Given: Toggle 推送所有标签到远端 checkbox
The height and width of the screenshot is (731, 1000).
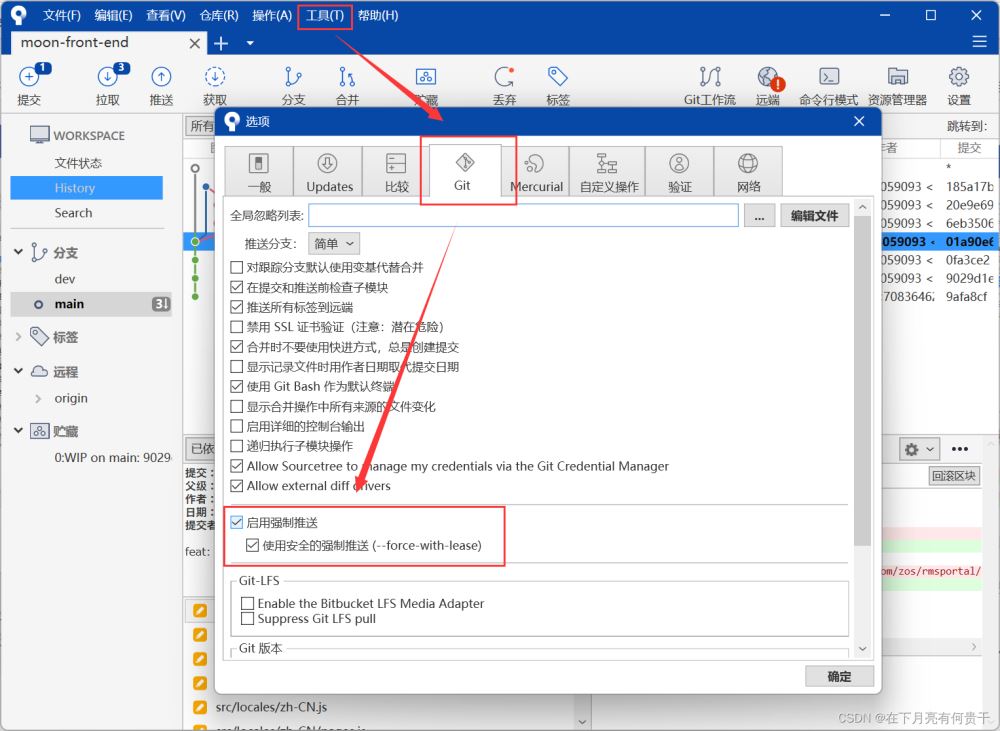Looking at the screenshot, I should coord(237,307).
